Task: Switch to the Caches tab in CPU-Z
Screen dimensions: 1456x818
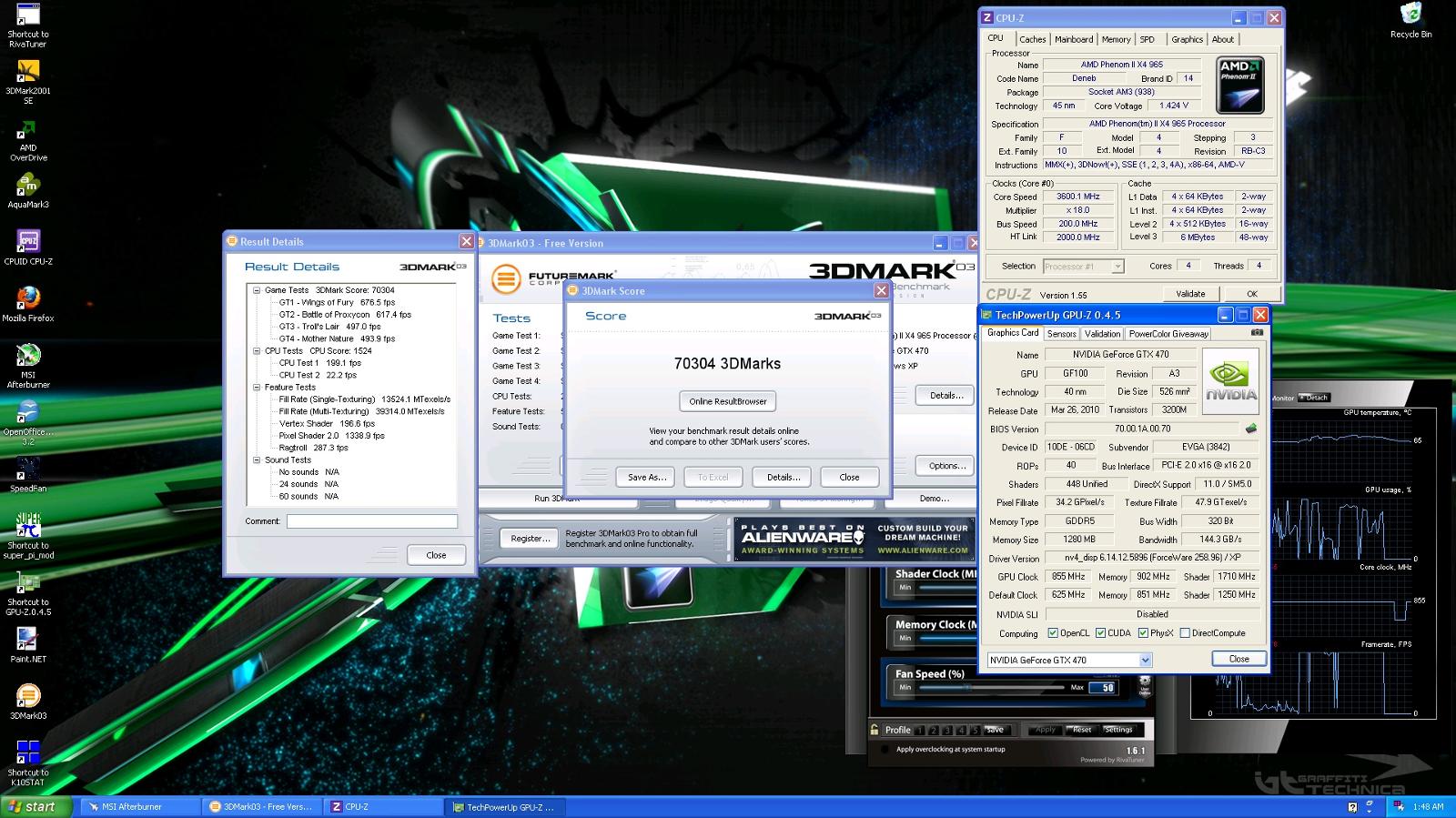Action: tap(1032, 39)
